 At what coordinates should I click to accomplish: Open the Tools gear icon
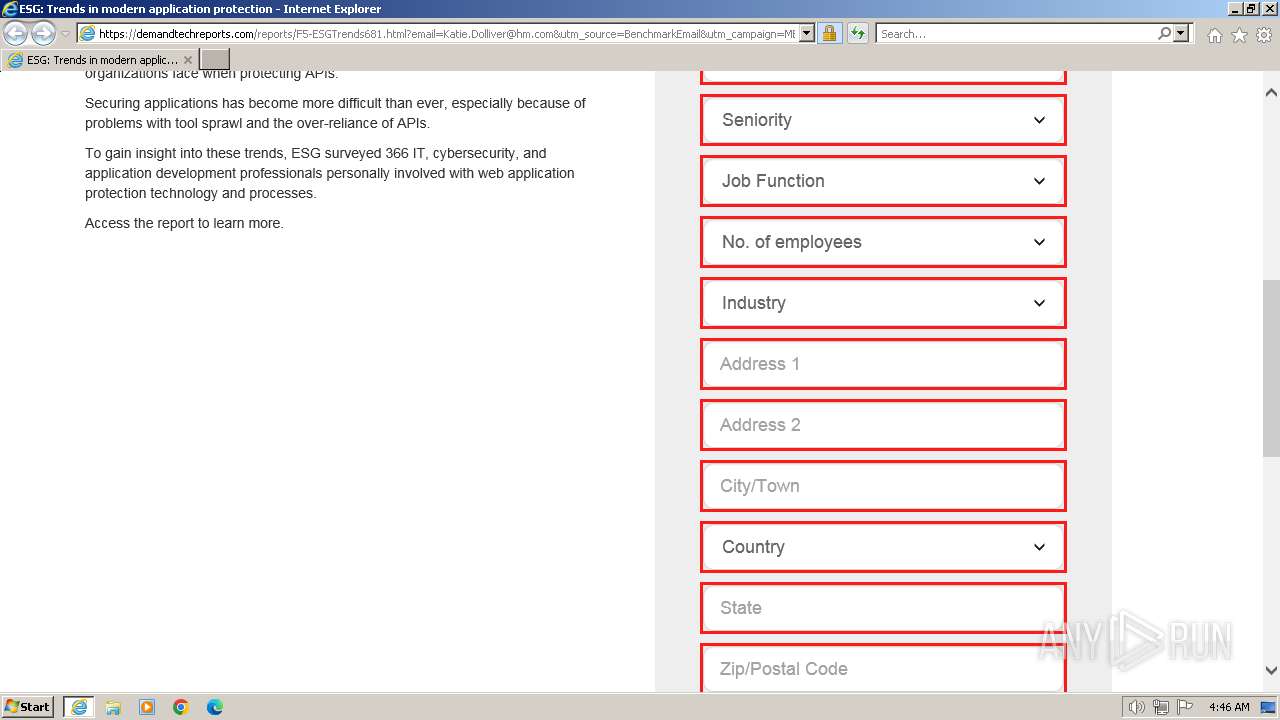click(1264, 35)
